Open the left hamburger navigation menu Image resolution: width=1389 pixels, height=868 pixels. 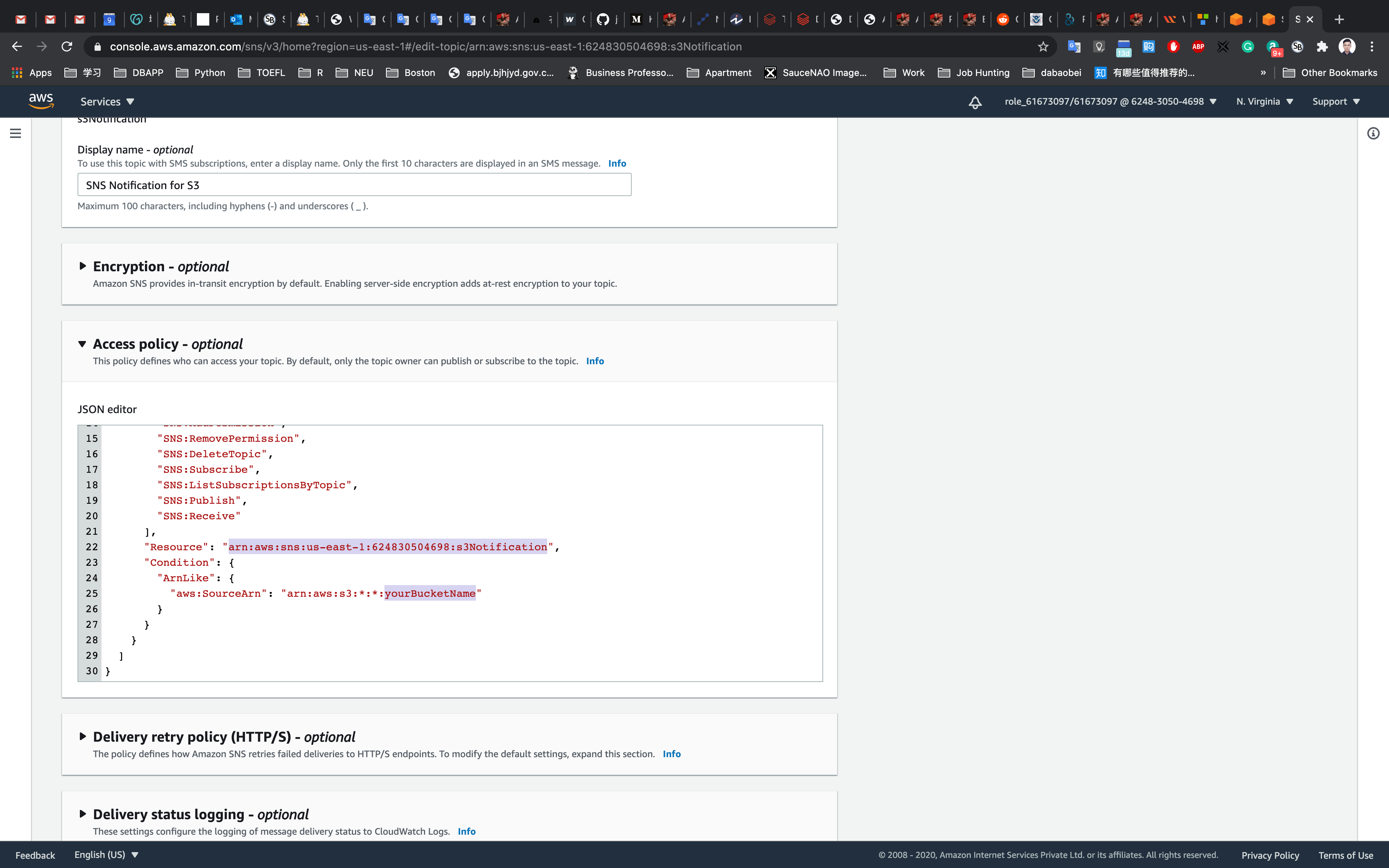coord(16,133)
